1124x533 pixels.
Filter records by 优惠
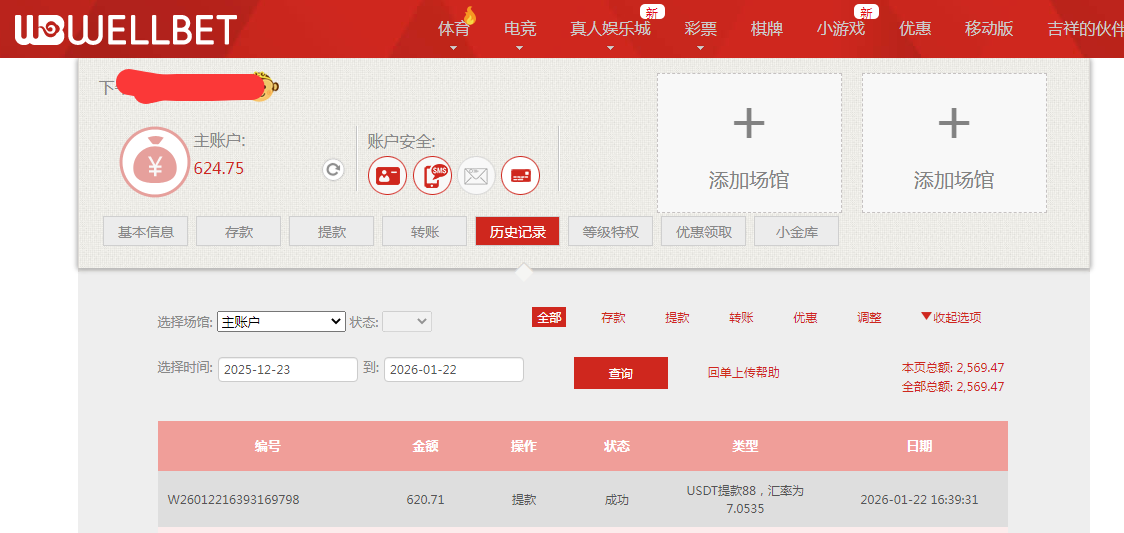click(805, 318)
